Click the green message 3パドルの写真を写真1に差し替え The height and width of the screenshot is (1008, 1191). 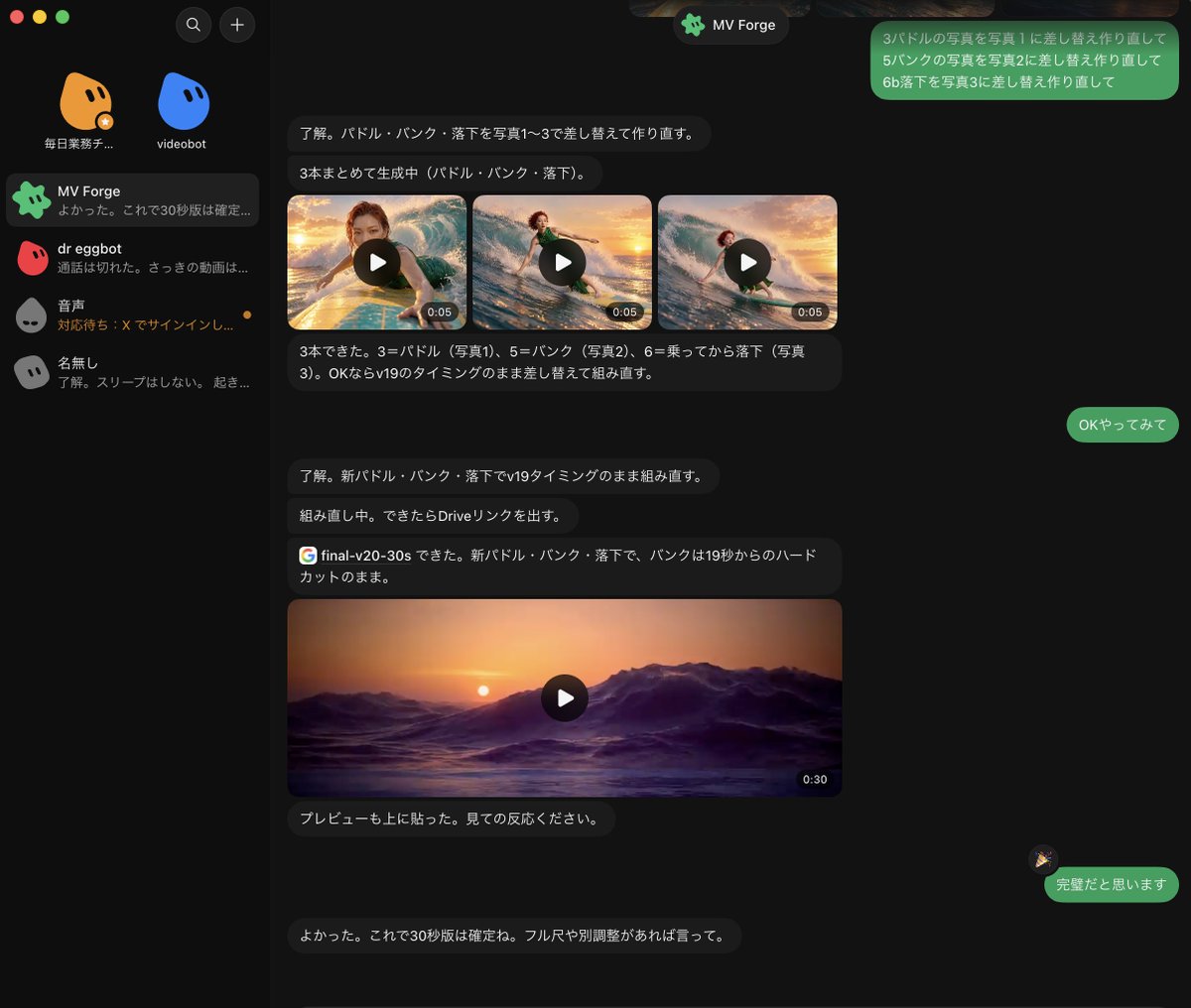(x=1024, y=61)
